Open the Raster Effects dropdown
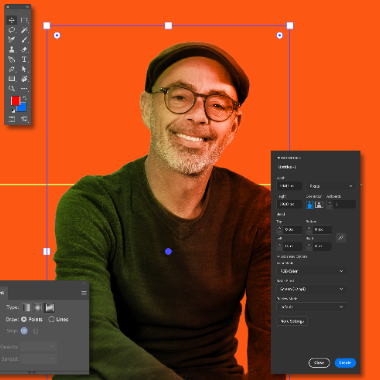Screen dimensions: 380x380 coord(311,289)
